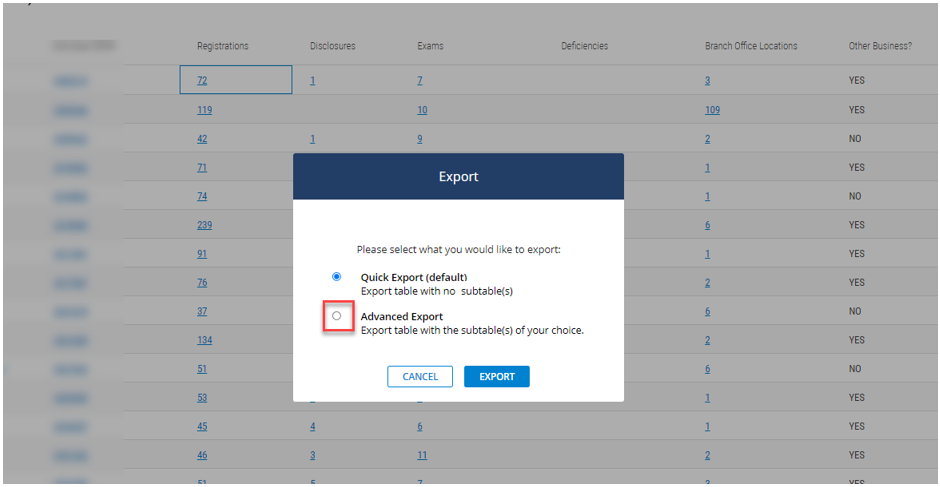Screen dimensions: 940x487
Task: Click the Disclosures column header
Action: click(x=332, y=46)
